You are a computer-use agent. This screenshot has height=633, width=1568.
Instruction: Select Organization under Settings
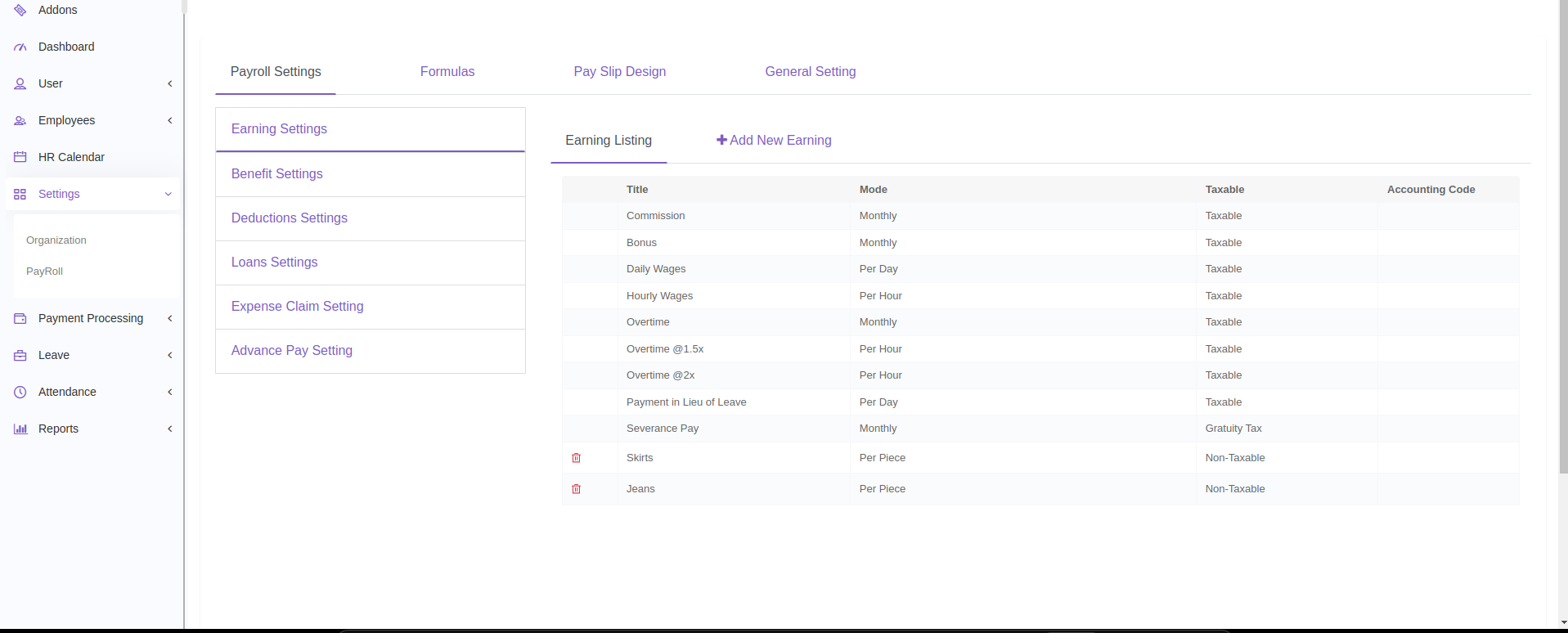click(x=56, y=240)
